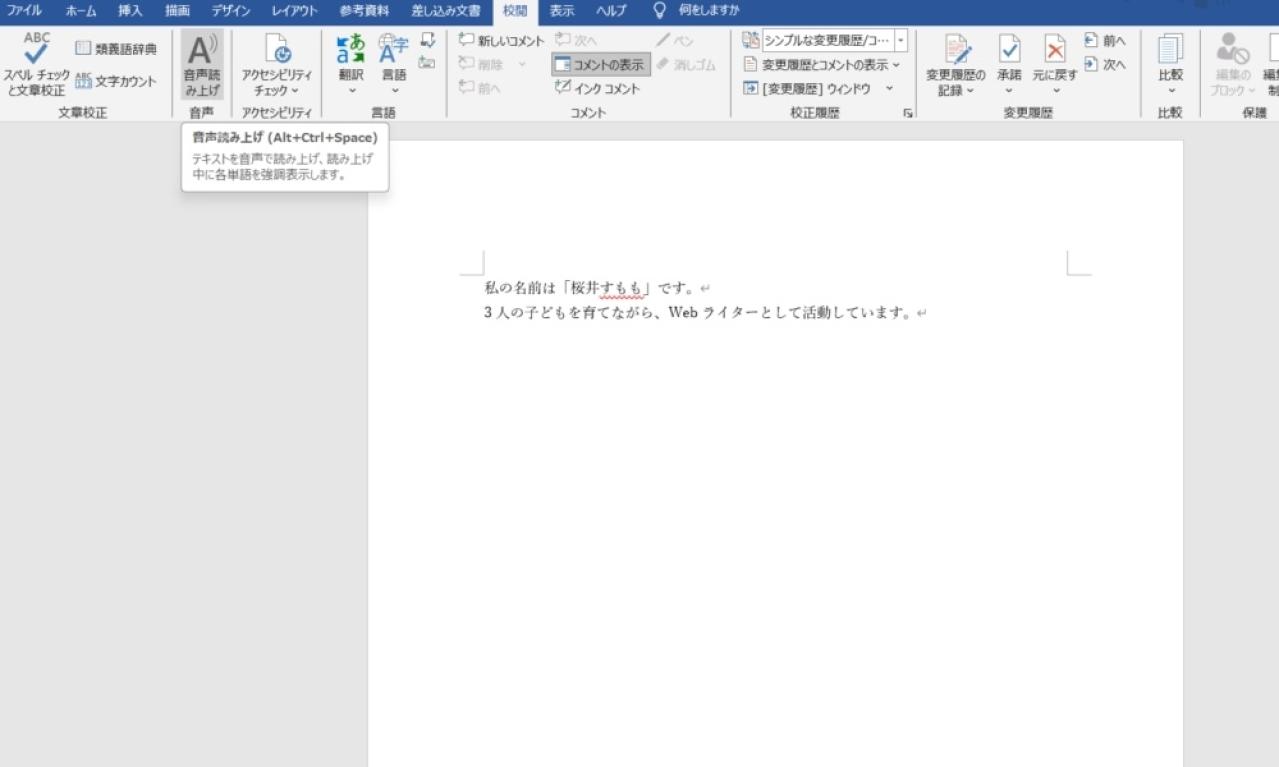Viewport: 1279px width, 767px height.
Task: Switch to the 差し込み文書 tab
Action: [x=446, y=11]
